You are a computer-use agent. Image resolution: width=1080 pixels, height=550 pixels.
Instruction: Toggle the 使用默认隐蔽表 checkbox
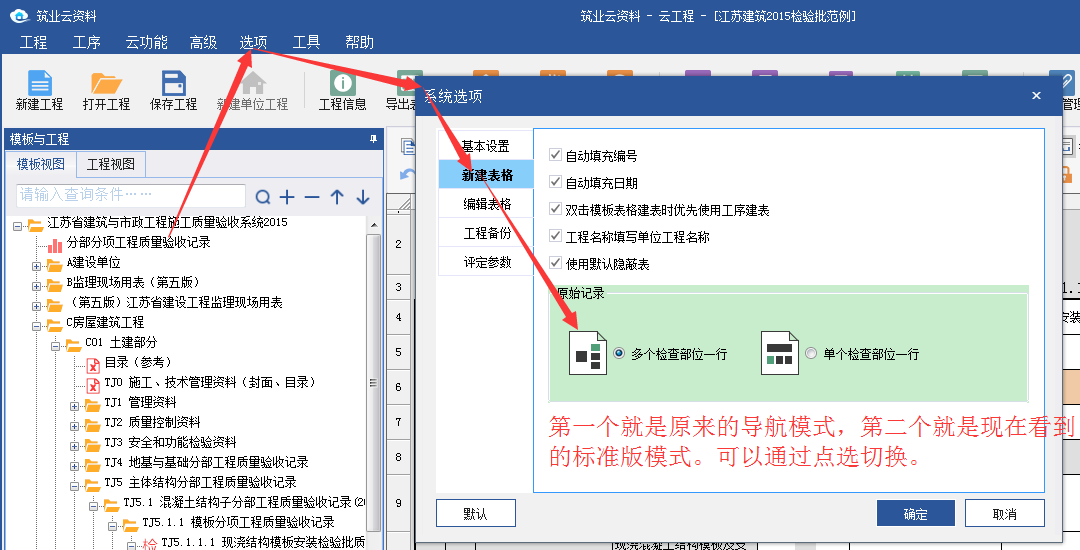(x=556, y=264)
